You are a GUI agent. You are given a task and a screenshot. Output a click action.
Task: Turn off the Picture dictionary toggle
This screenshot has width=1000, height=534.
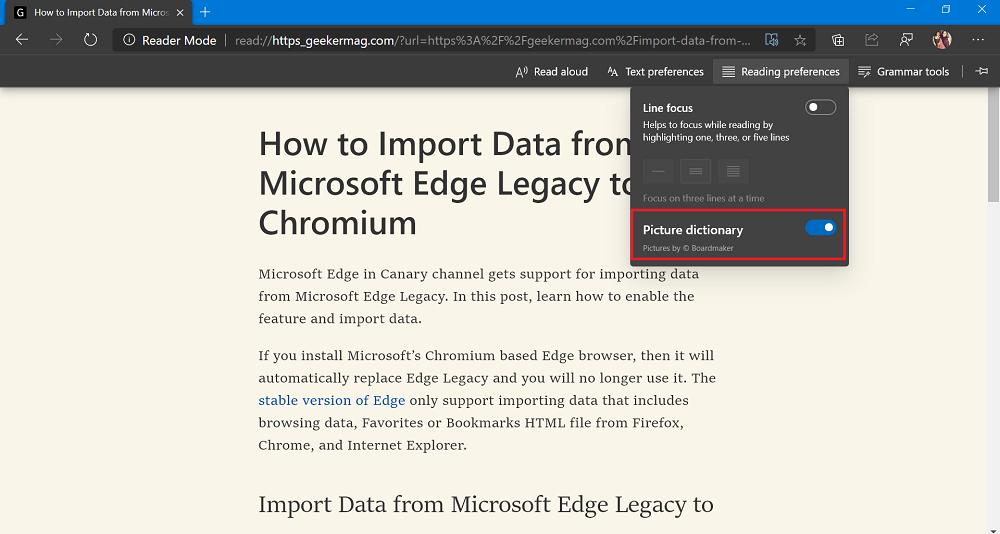tap(820, 227)
